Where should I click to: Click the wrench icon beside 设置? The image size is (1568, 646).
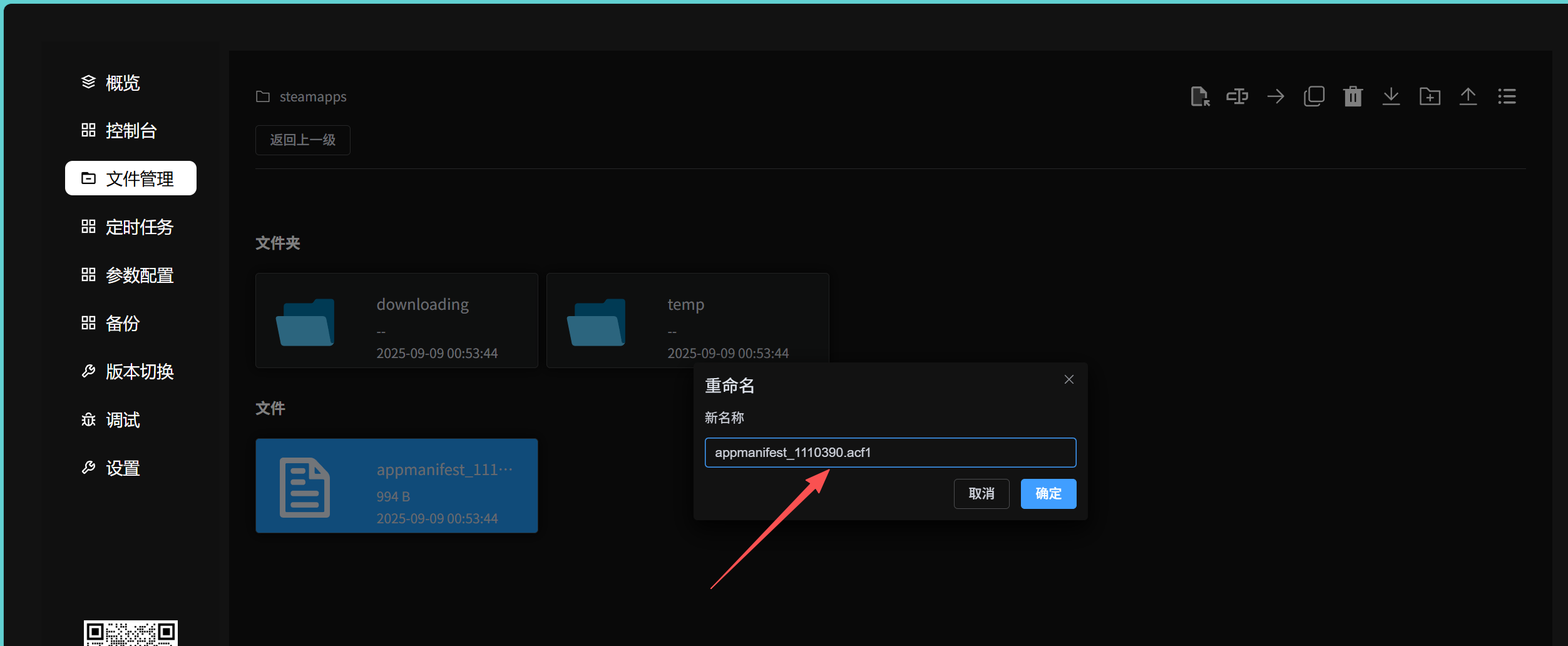[88, 468]
